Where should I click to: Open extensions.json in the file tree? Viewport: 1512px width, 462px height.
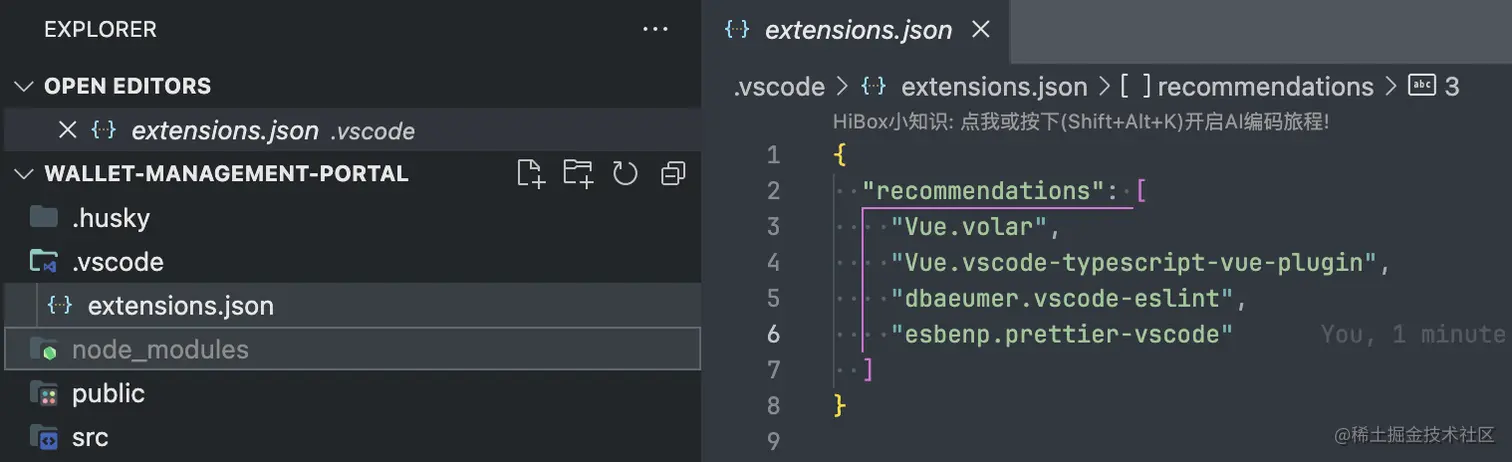[x=180, y=305]
